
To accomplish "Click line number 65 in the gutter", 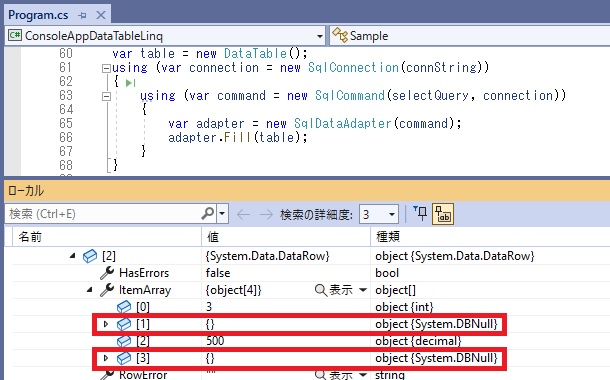I will (66, 123).
